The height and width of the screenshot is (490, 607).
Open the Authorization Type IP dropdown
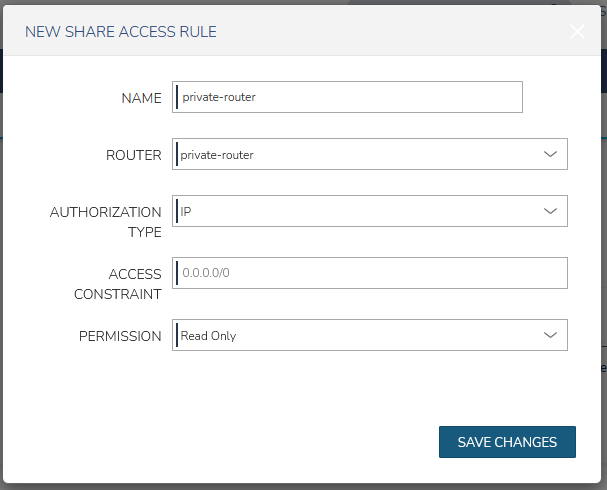(370, 211)
